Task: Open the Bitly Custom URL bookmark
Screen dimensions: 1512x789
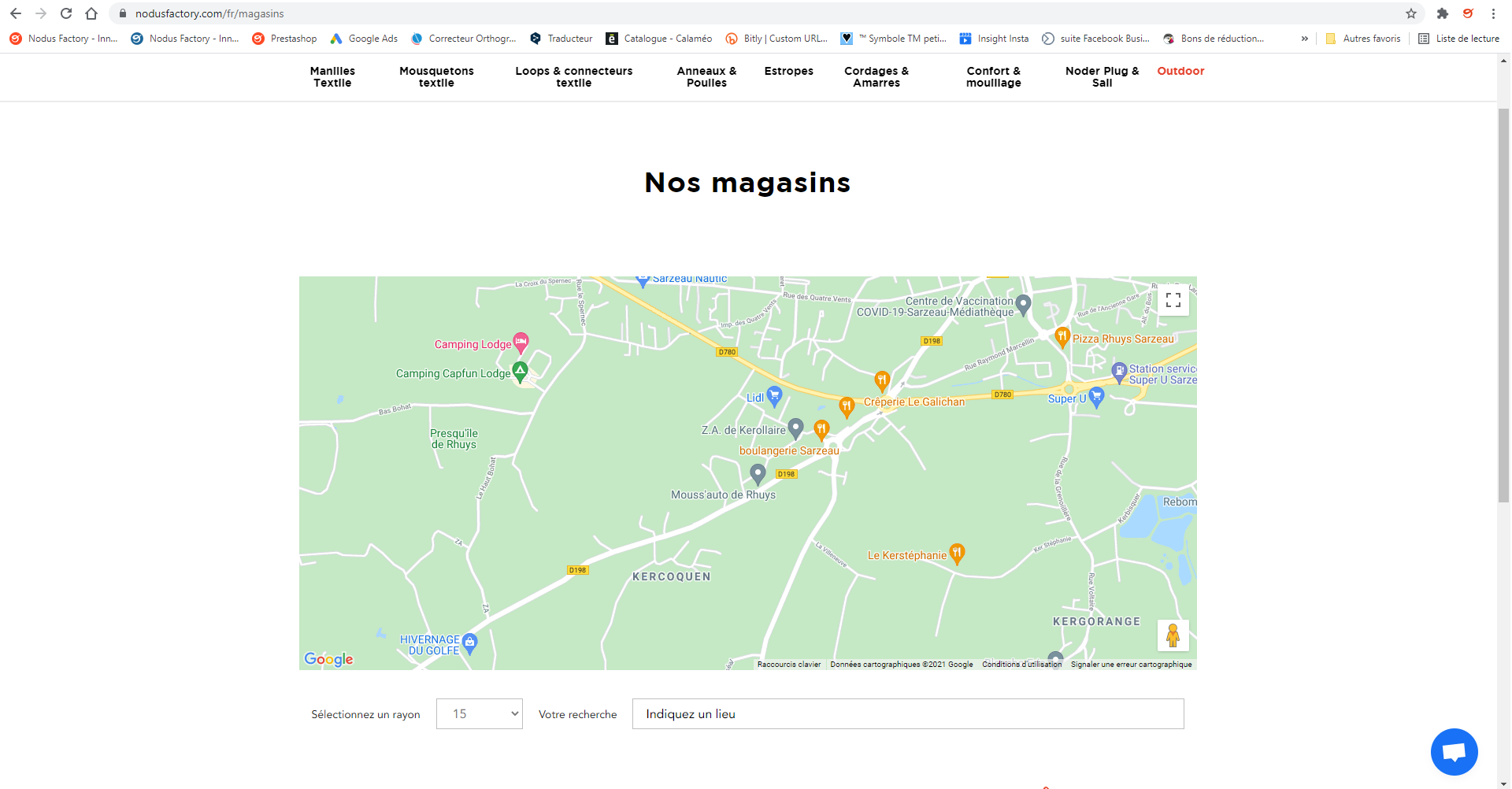Action: tap(776, 39)
